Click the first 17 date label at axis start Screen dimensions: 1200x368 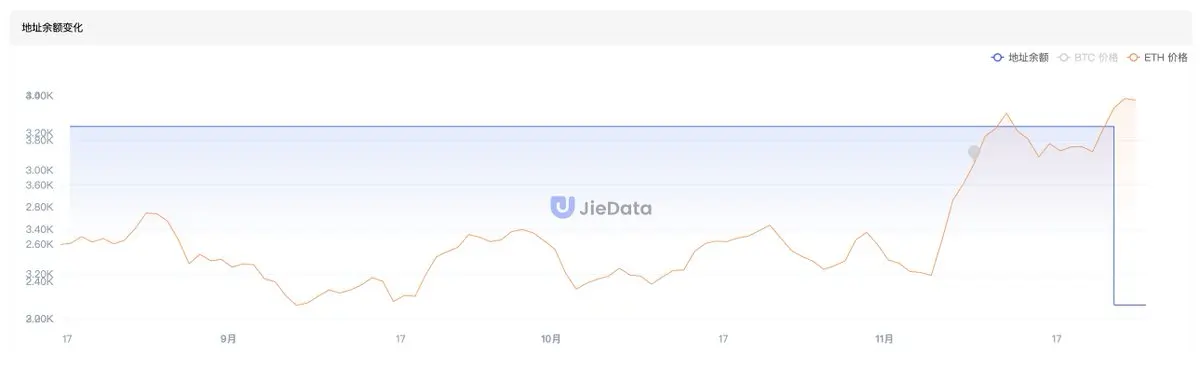pyautogui.click(x=67, y=340)
